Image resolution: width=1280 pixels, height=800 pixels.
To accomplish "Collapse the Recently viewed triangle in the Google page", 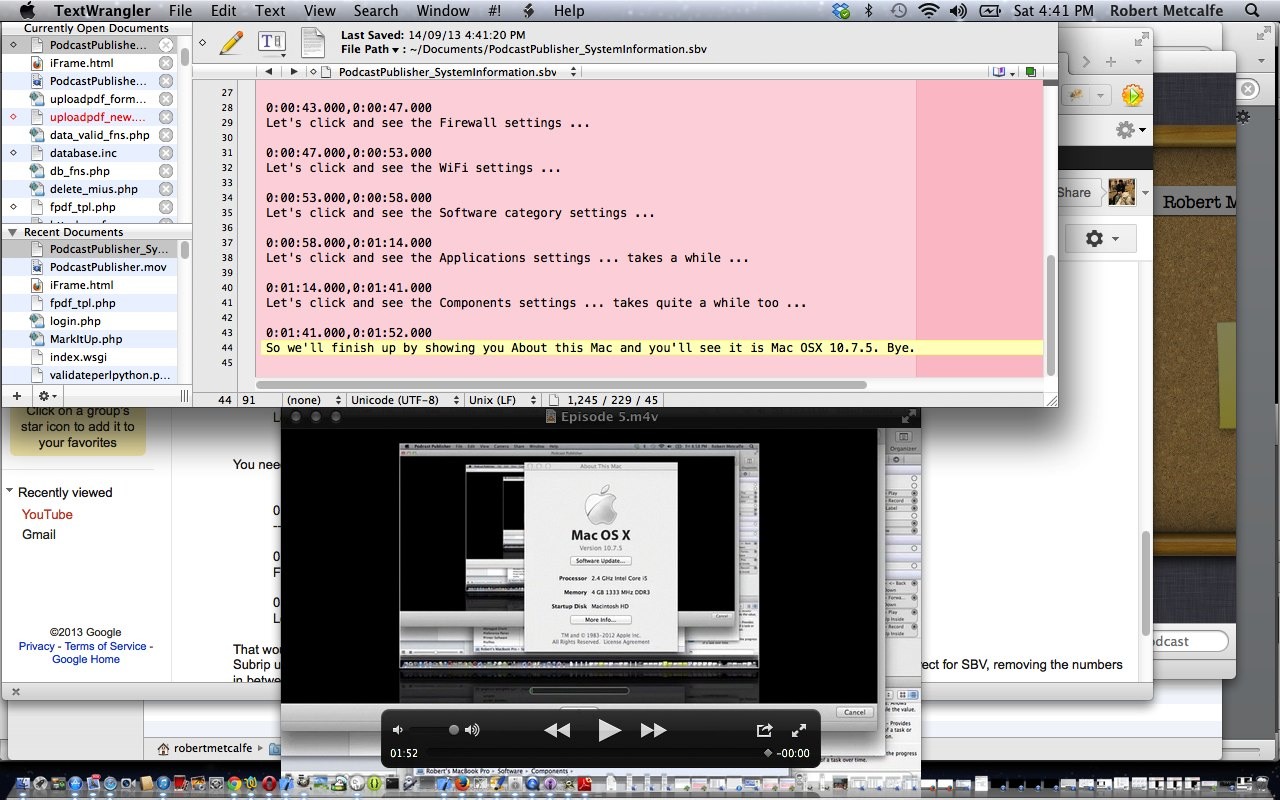I will pos(10,491).
